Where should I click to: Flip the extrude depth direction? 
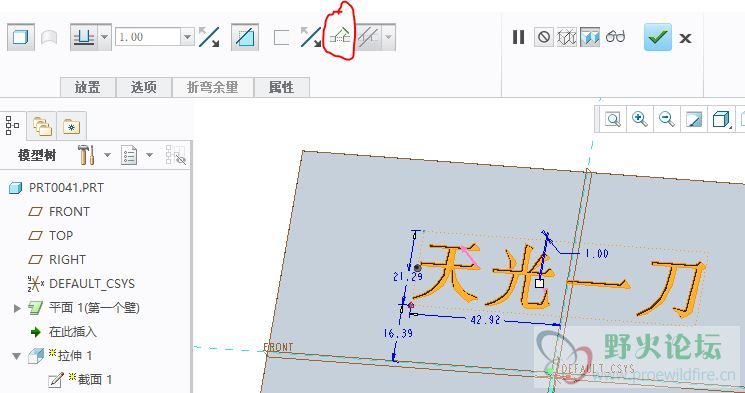pos(209,37)
